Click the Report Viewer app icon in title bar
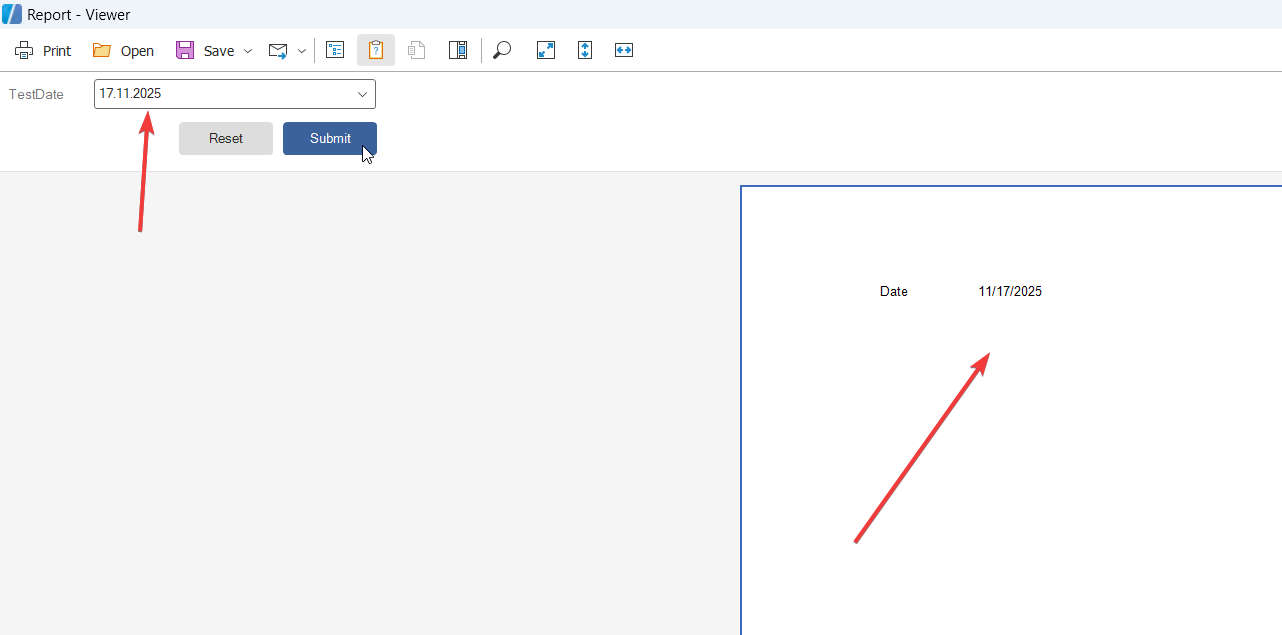This screenshot has width=1282, height=635. coord(12,15)
